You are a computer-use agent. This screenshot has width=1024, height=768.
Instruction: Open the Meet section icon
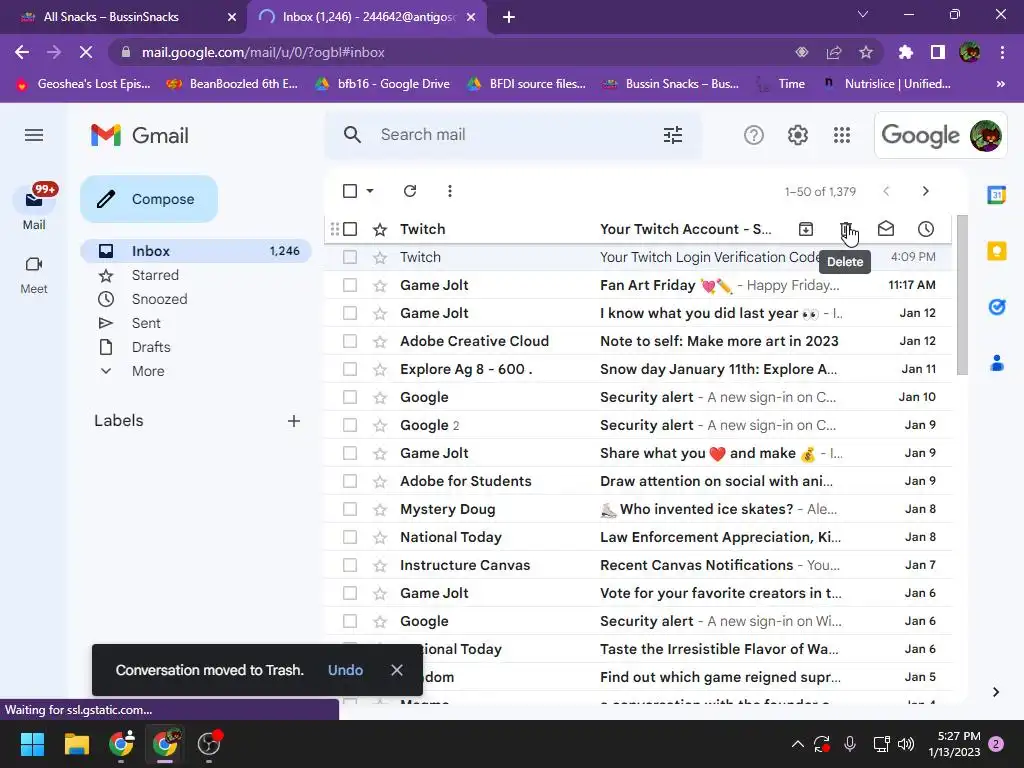click(34, 264)
